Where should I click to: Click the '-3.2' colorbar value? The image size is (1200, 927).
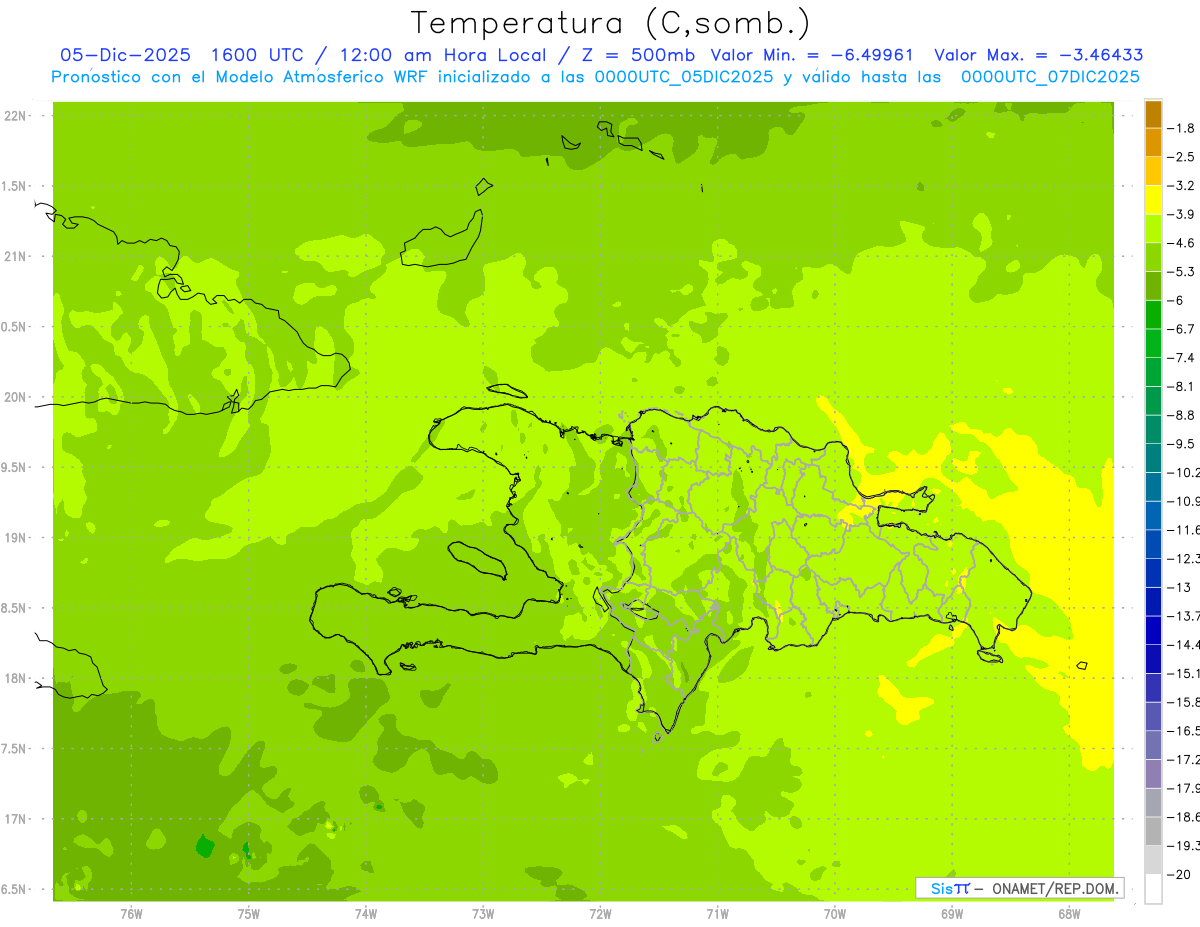pyautogui.click(x=1182, y=186)
